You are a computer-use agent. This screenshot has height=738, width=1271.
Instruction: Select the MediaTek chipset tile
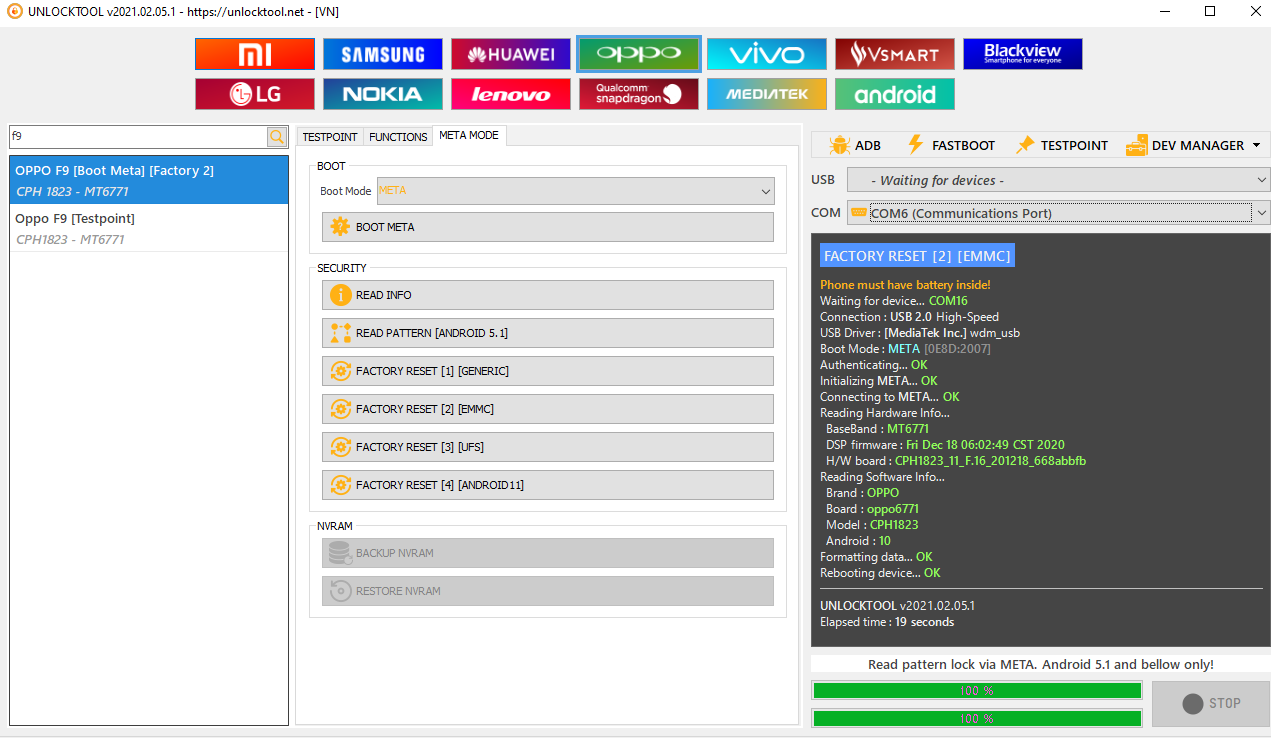coord(767,94)
